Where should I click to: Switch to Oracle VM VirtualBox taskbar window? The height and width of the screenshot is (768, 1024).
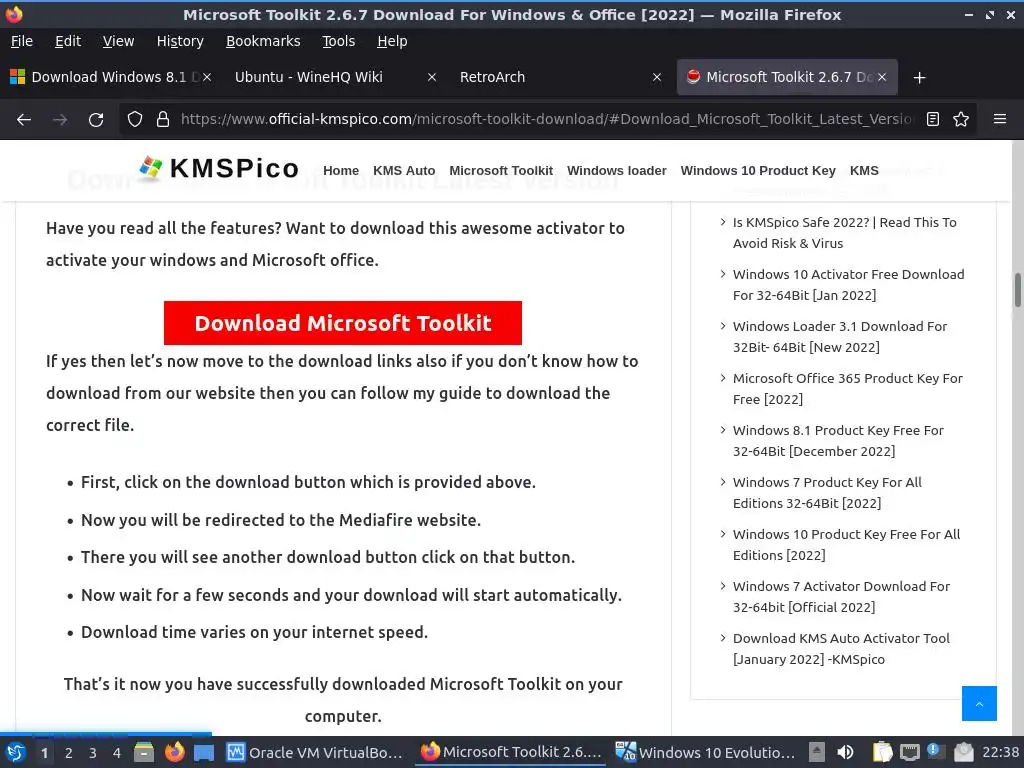(316, 752)
